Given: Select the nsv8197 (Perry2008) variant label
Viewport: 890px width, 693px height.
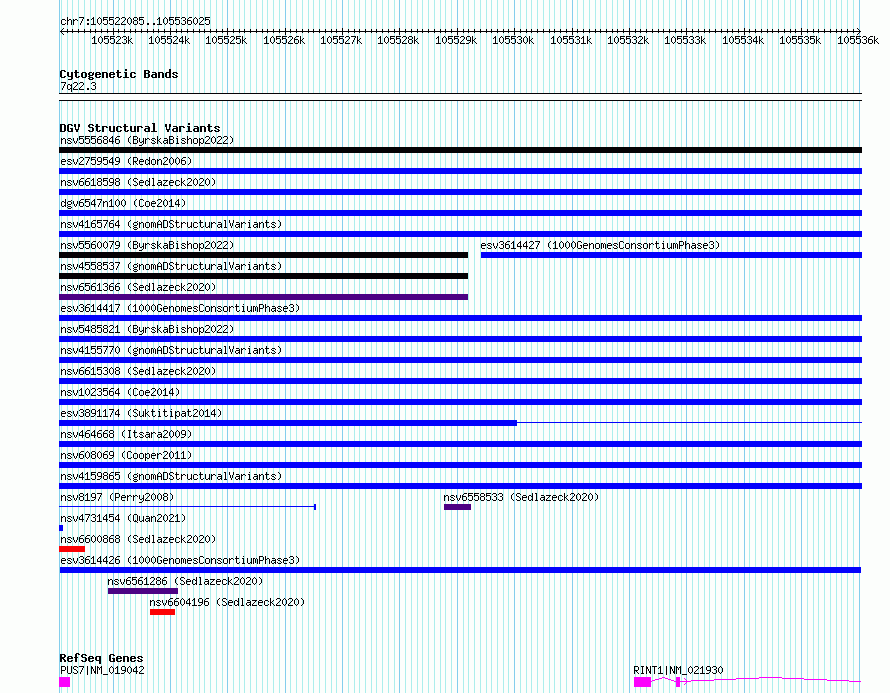Looking at the screenshot, I should tap(116, 497).
